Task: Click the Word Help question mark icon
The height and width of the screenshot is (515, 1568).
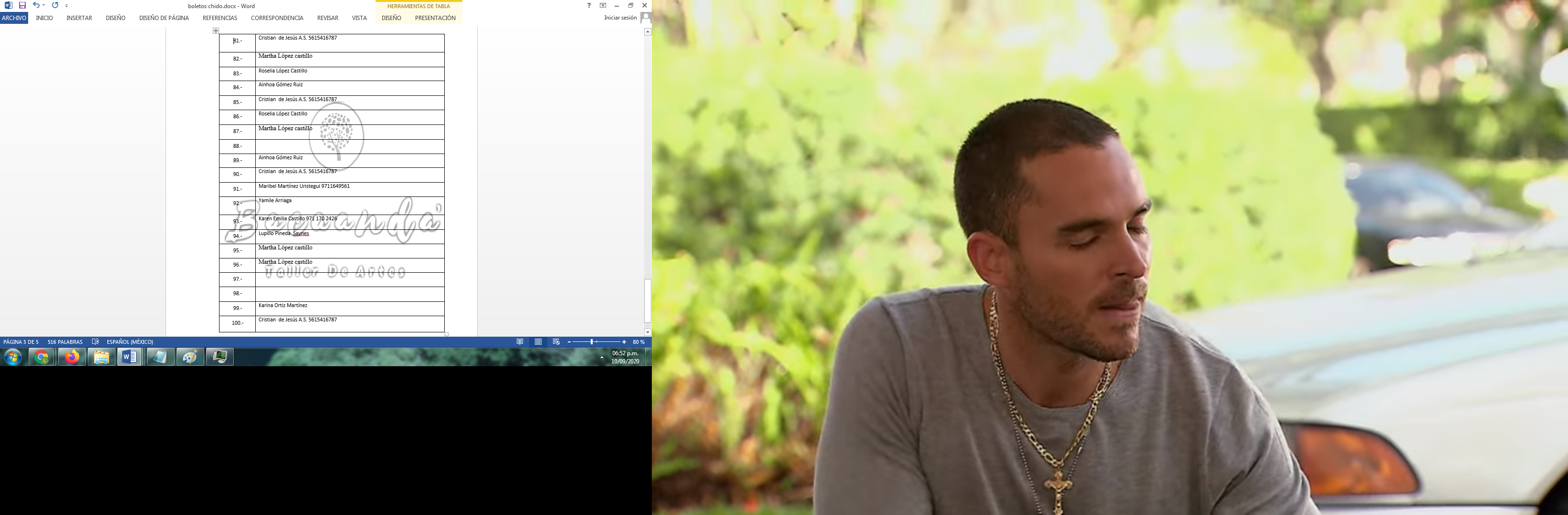Action: pyautogui.click(x=589, y=5)
